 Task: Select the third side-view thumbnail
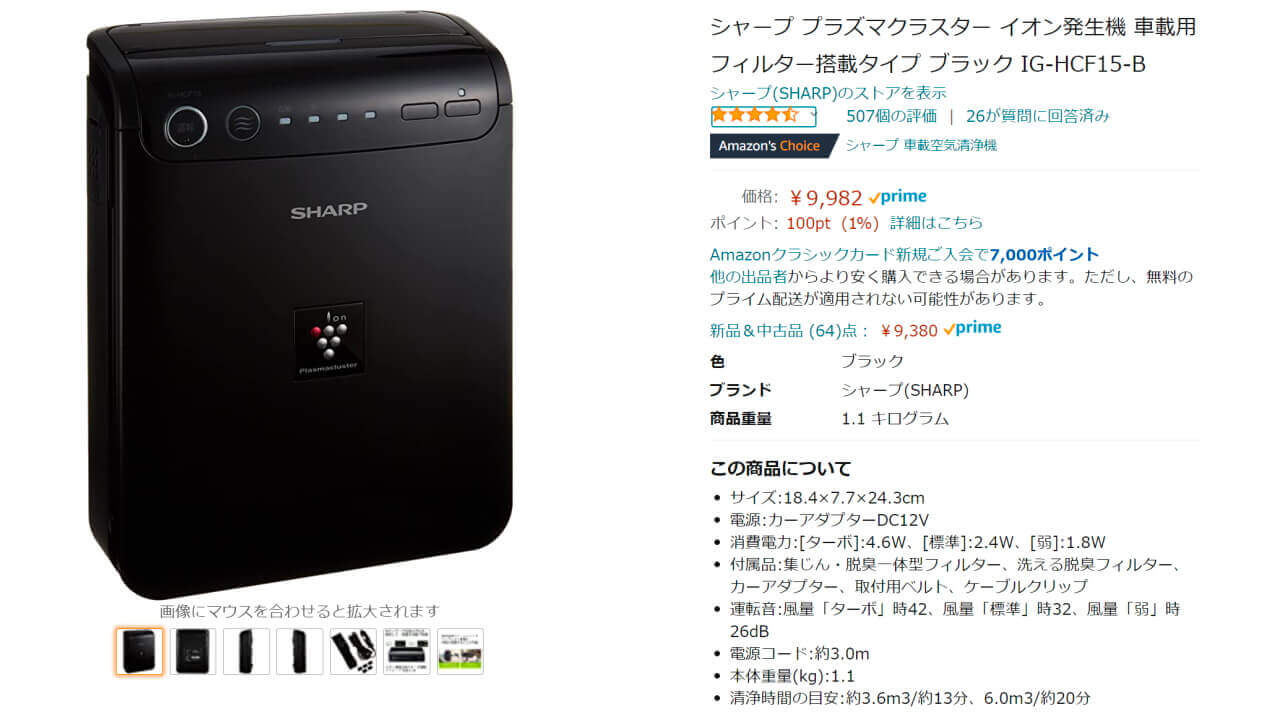pyautogui.click(x=246, y=651)
